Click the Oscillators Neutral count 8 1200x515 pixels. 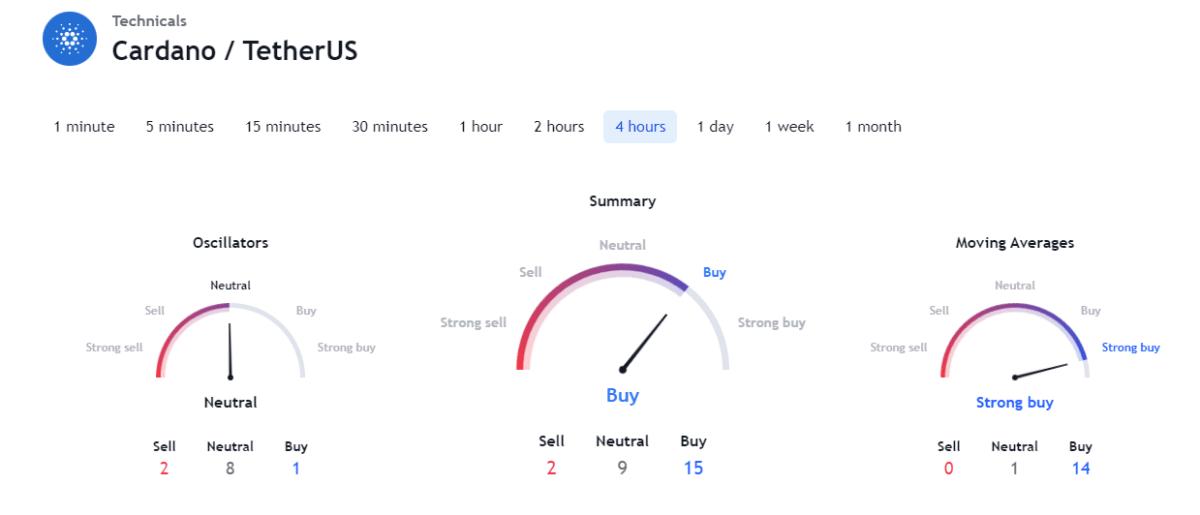tap(230, 468)
